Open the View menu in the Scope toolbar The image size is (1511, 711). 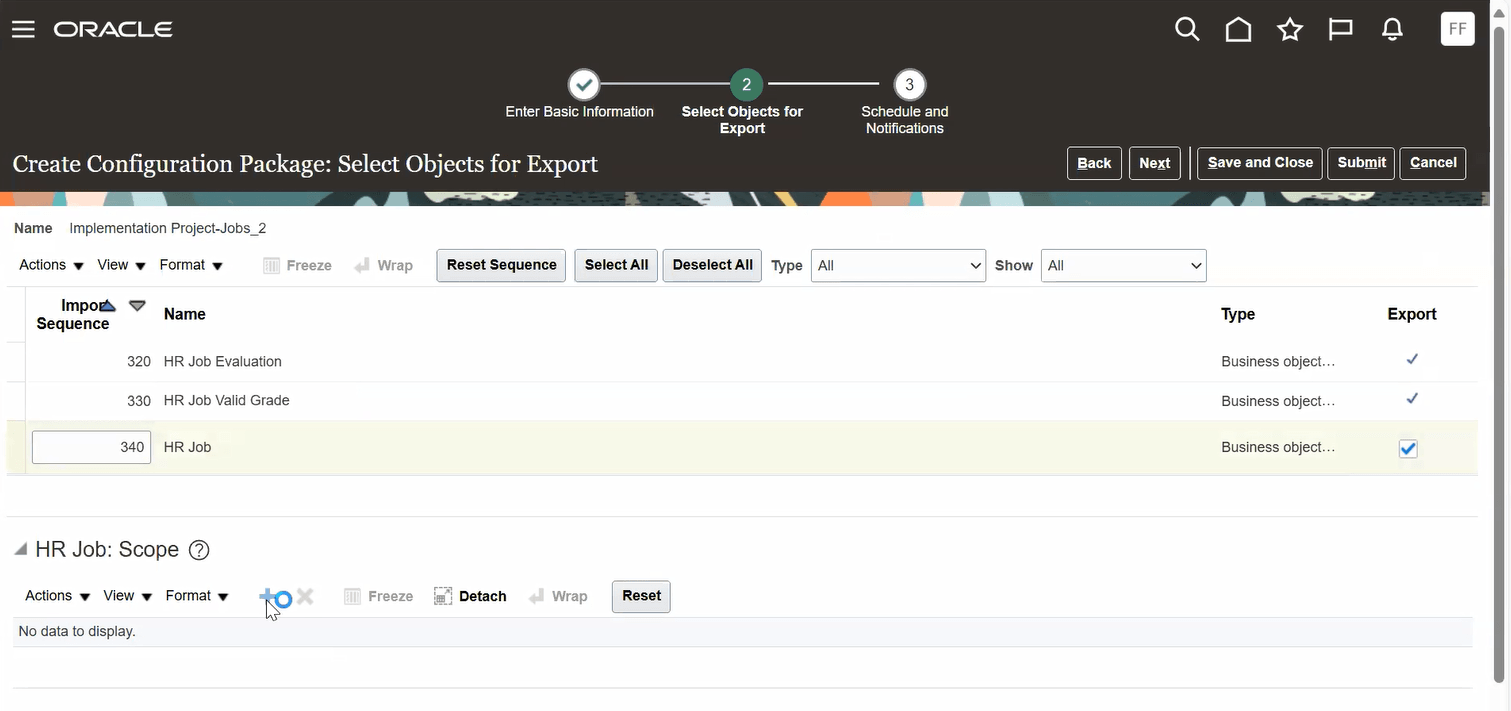[x=119, y=596]
